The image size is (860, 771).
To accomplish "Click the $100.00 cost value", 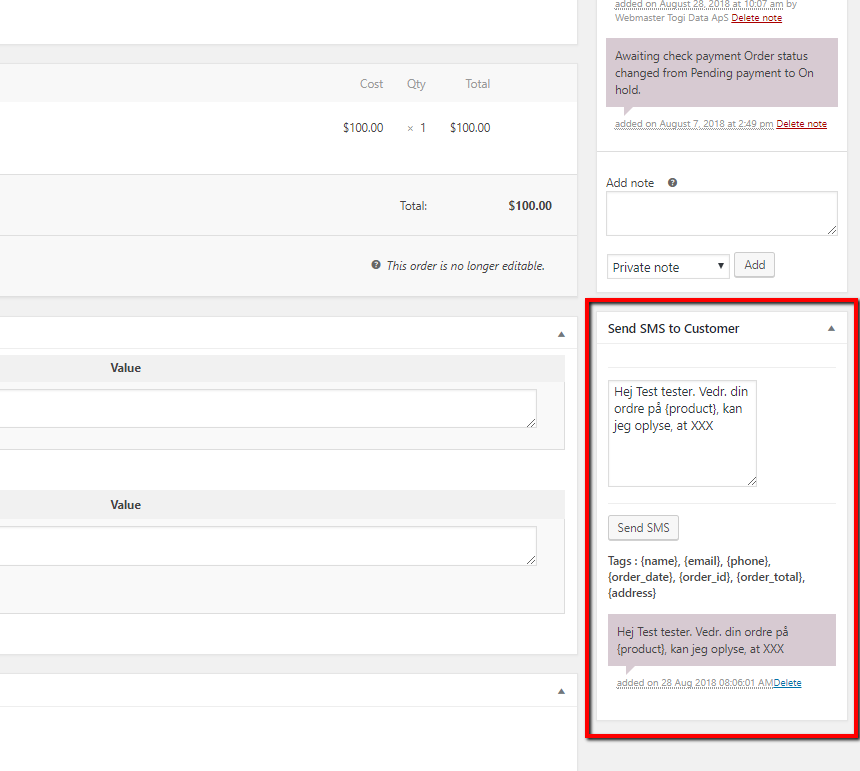I will tap(363, 128).
